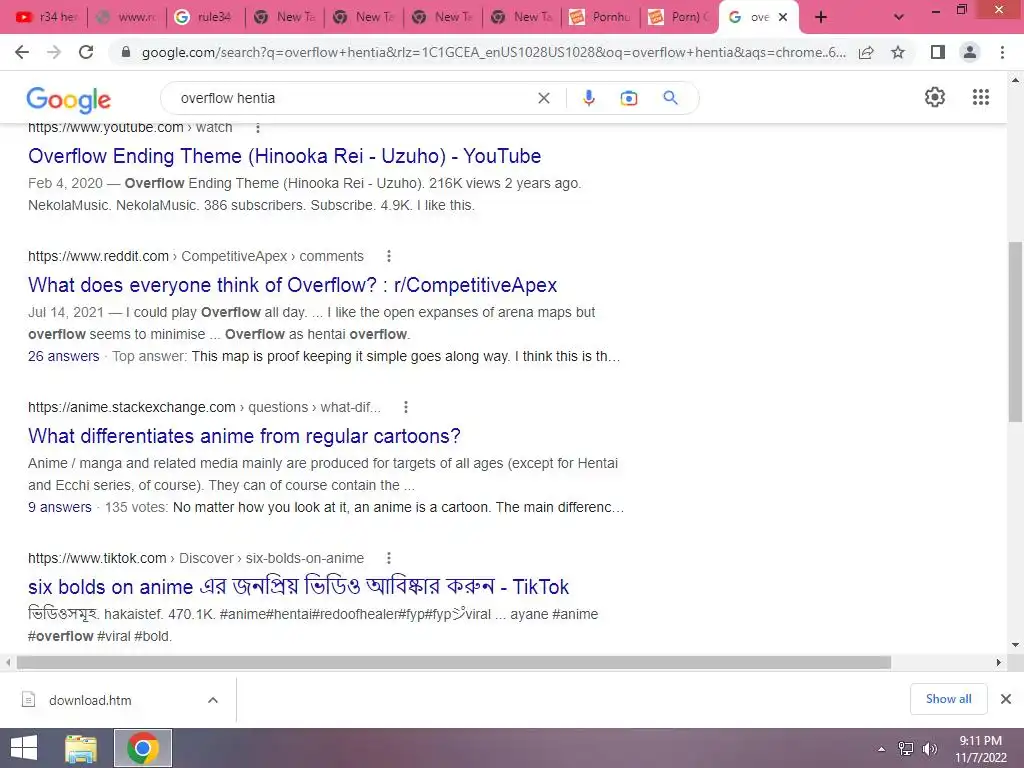Open more options for the tiktok.com result
Screen dimensions: 1024x768
[x=389, y=558]
